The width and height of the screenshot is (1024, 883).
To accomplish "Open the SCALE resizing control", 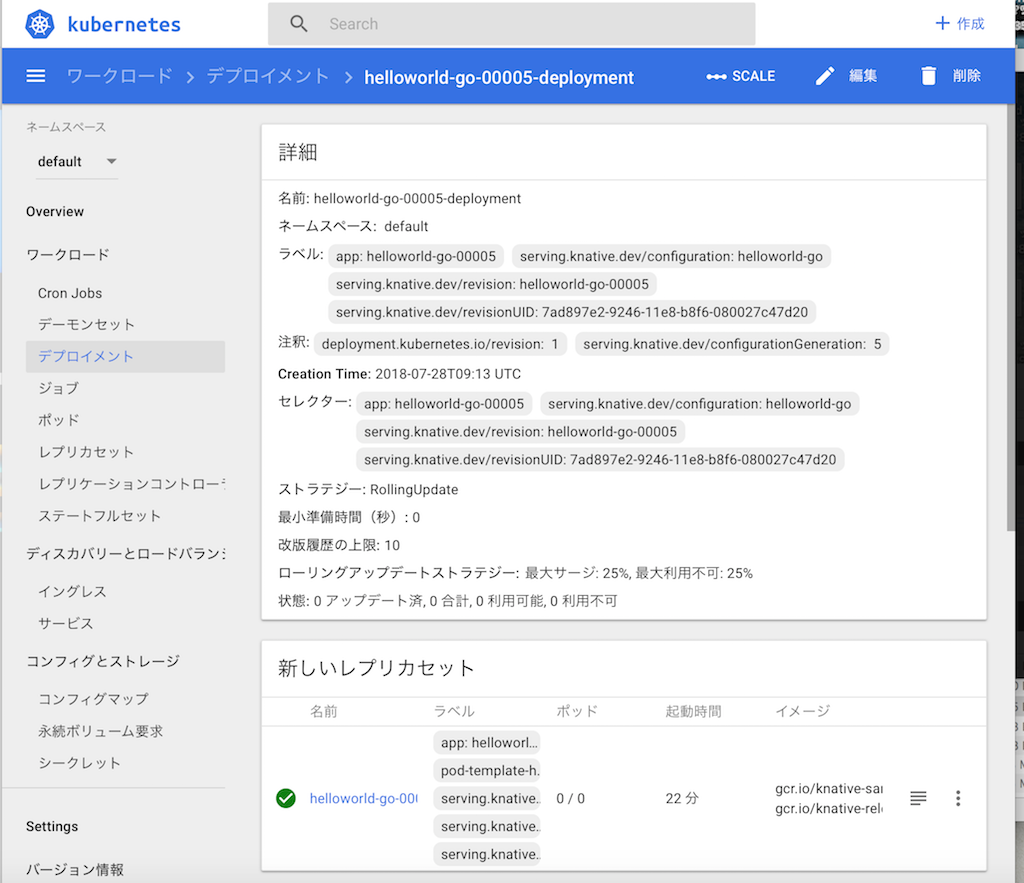I will coord(740,75).
